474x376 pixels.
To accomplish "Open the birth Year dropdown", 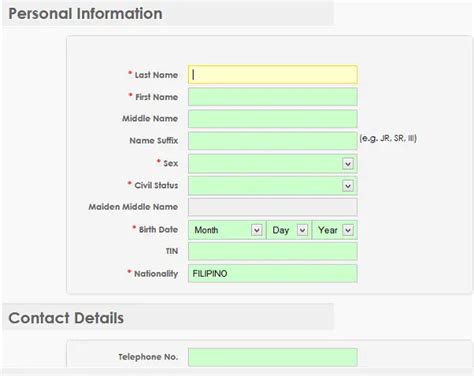I will click(335, 230).
